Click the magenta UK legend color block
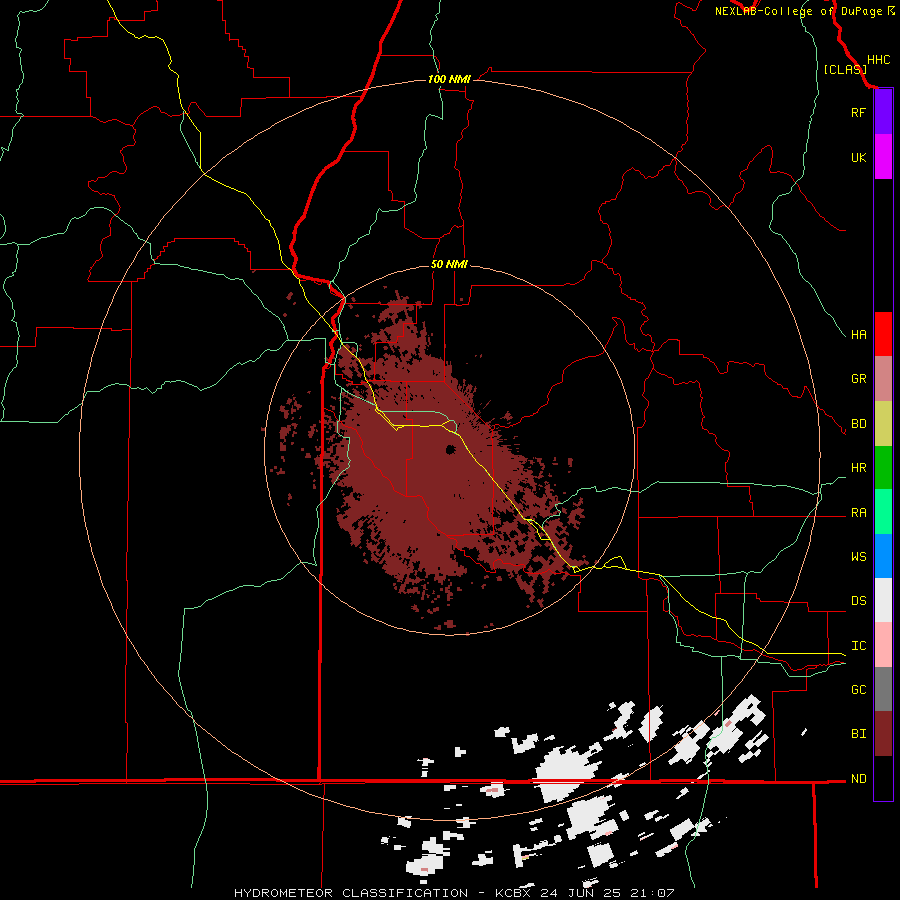 click(883, 157)
